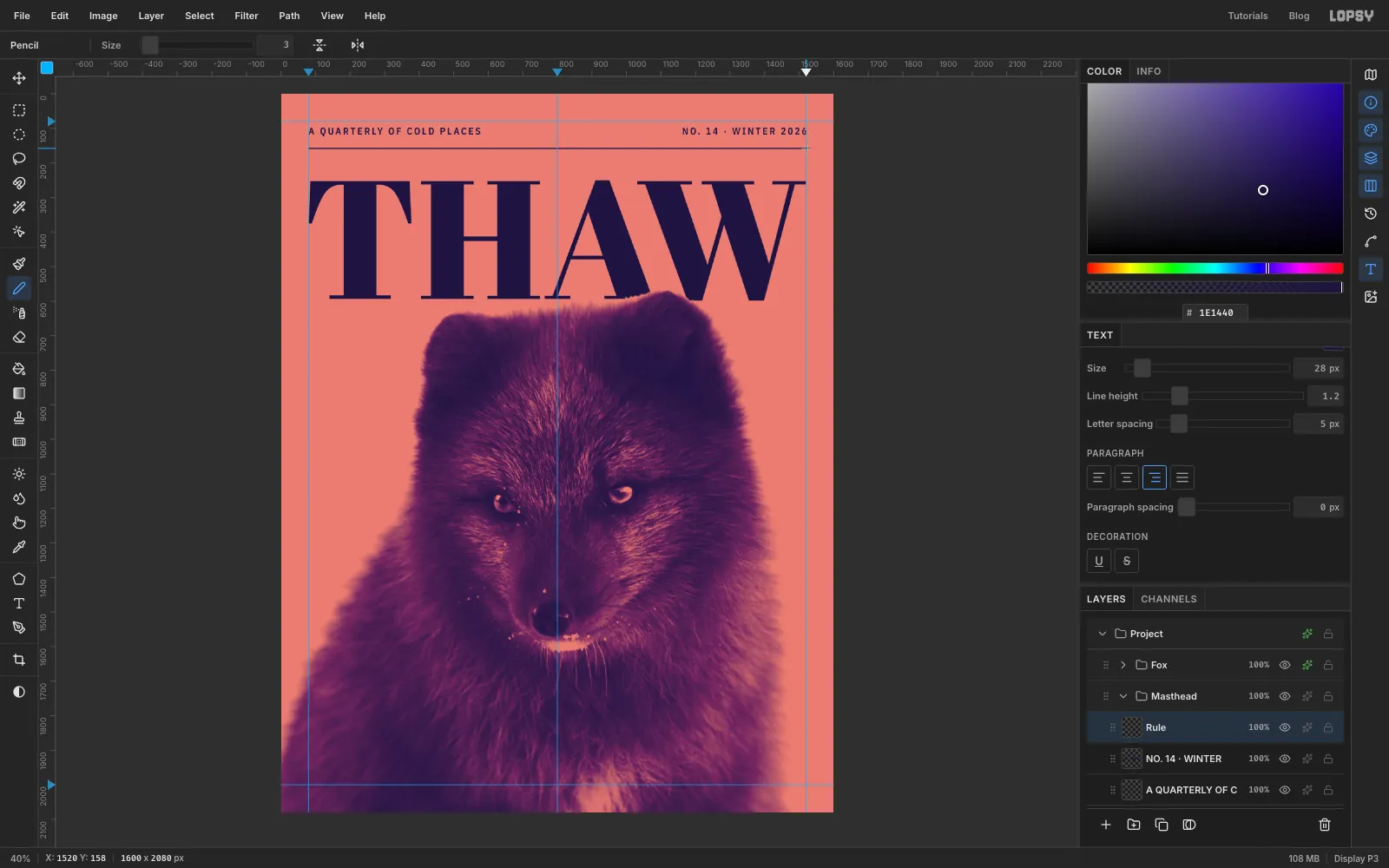Select the Gradient tool
This screenshot has width=1389, height=868.
pos(19,393)
